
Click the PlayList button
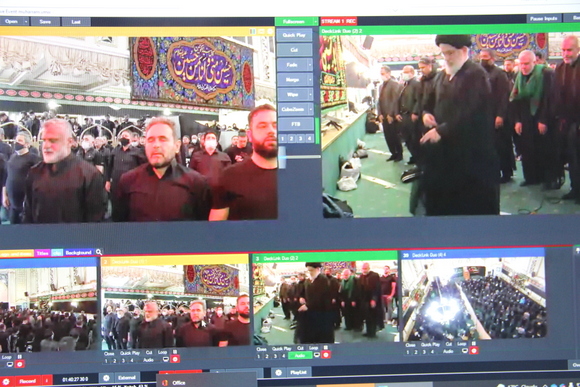click(298, 373)
